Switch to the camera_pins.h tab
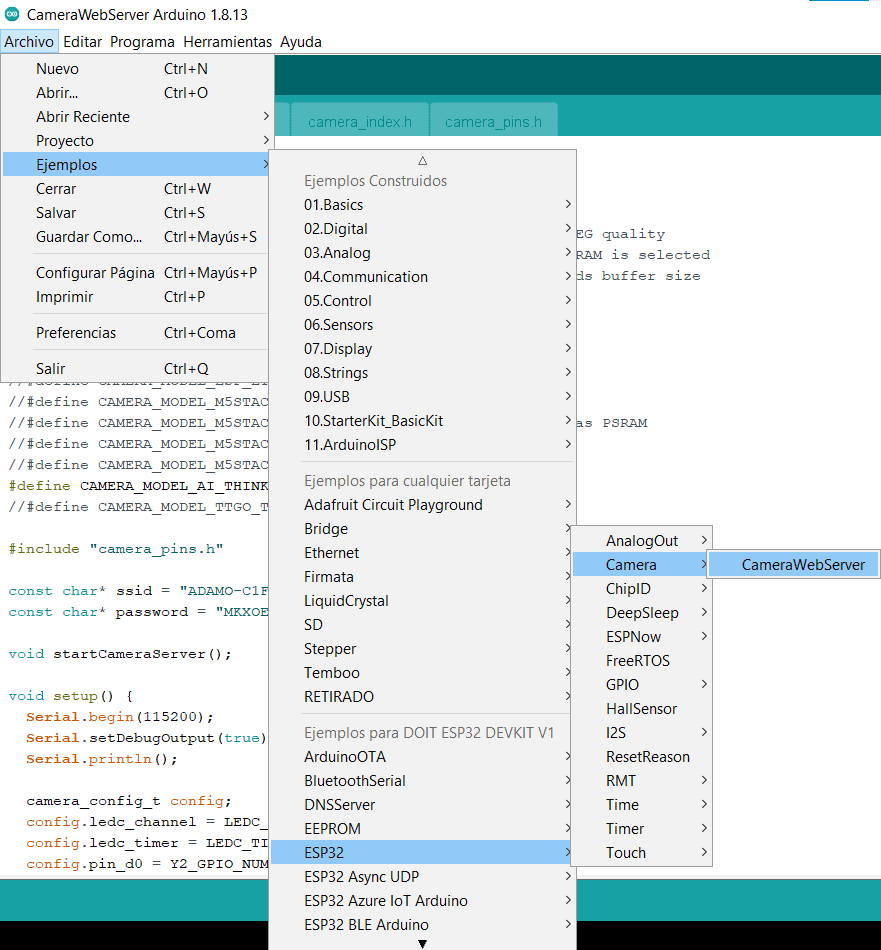 point(493,122)
